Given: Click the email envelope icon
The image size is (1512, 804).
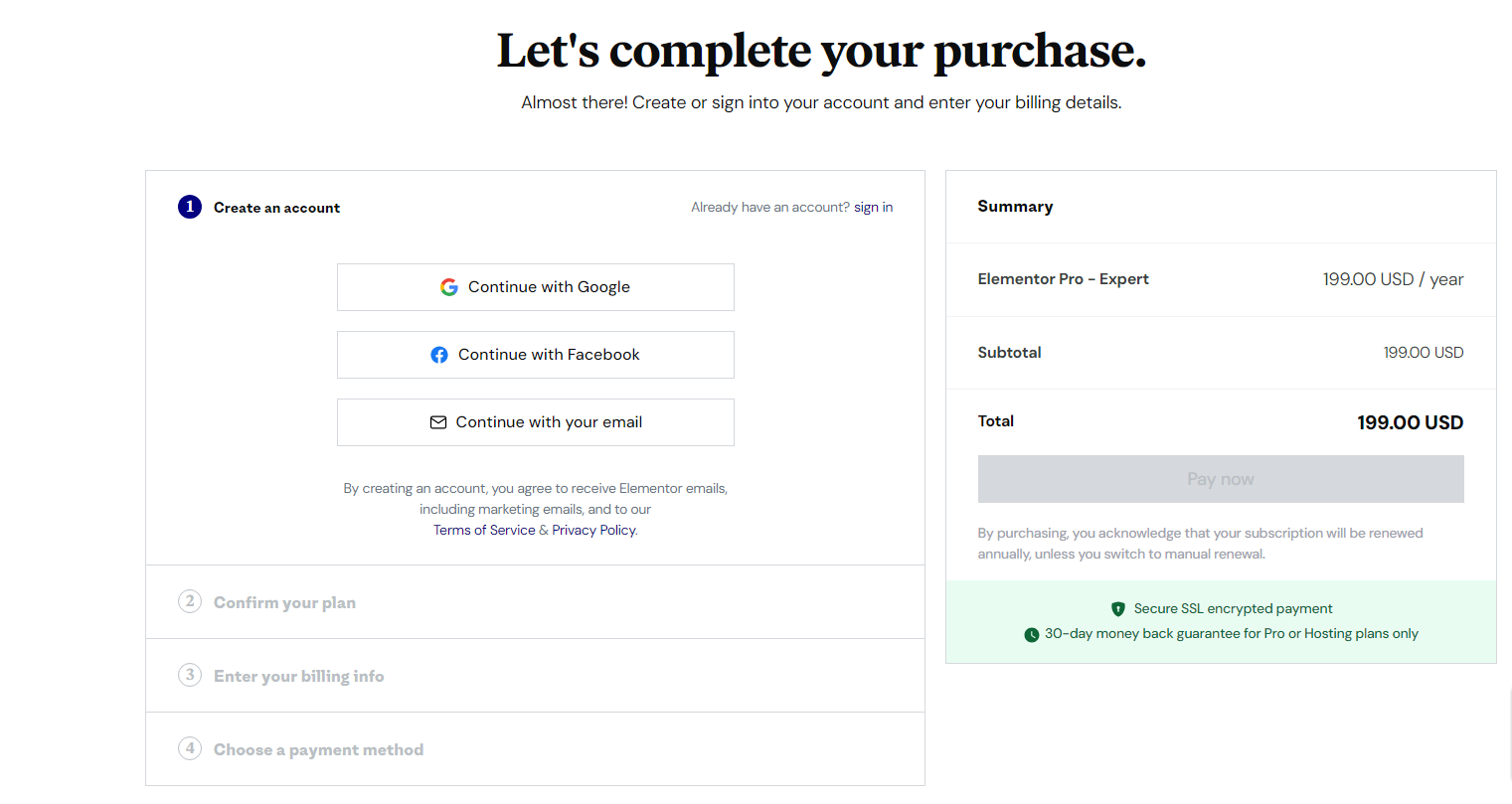Looking at the screenshot, I should [x=438, y=422].
